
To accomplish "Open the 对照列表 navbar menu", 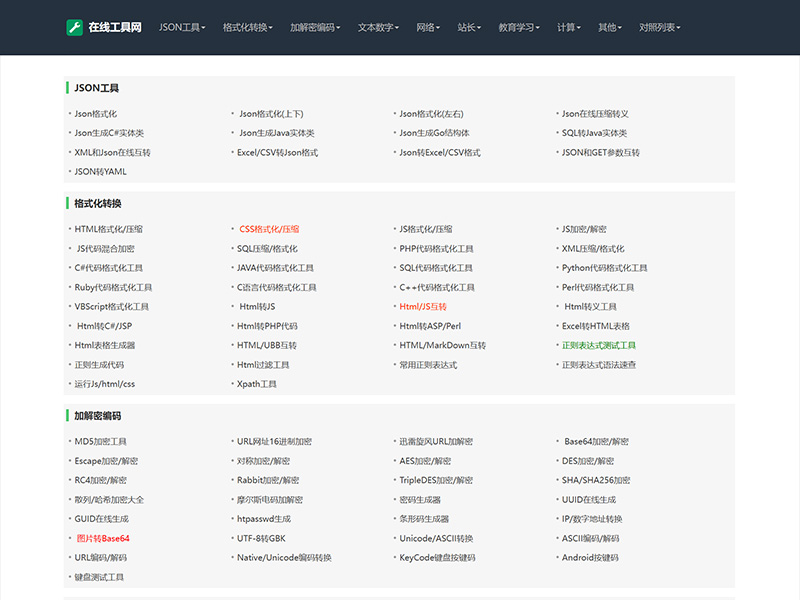I will 661,28.
